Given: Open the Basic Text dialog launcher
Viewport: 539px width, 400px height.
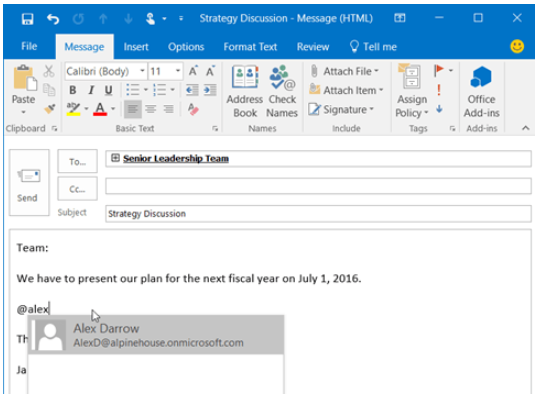Looking at the screenshot, I should tap(215, 129).
